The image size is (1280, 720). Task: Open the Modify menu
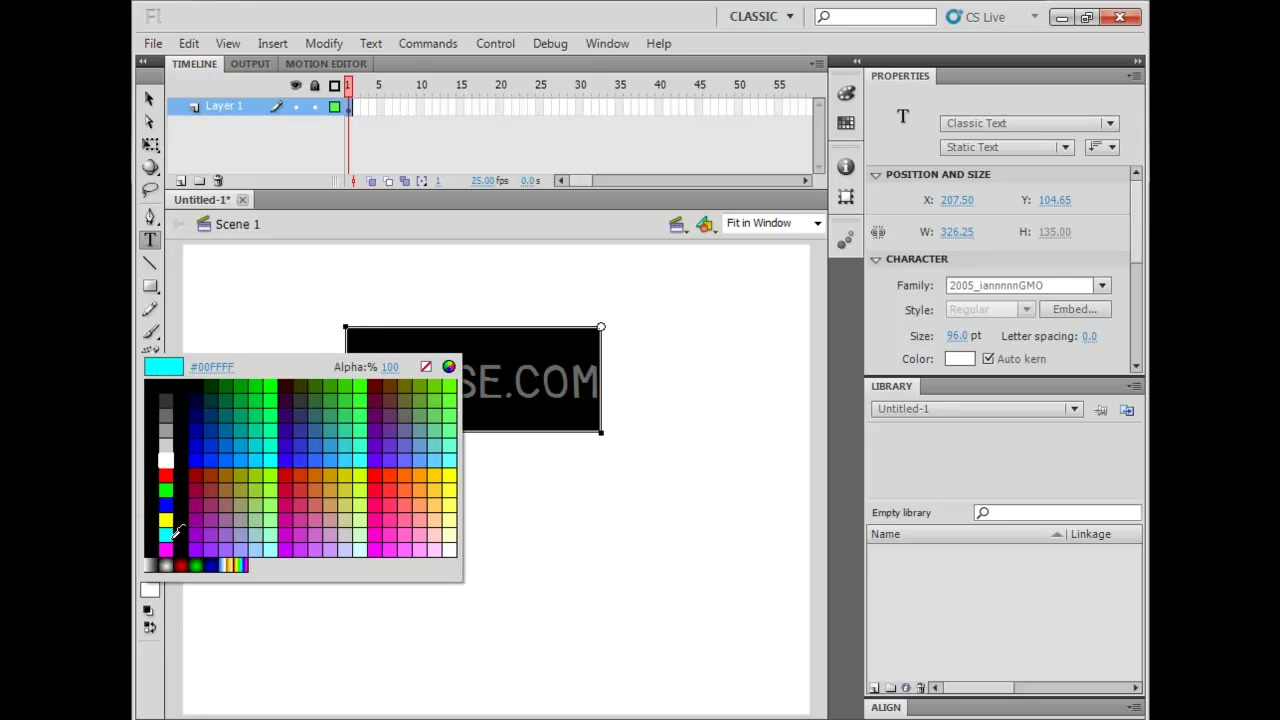324,44
